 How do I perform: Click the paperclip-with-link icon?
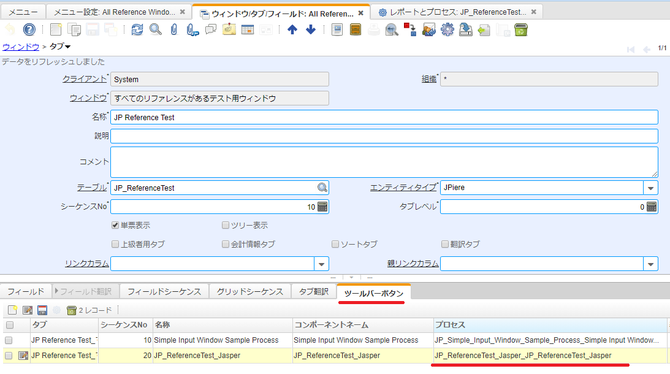click(192, 29)
